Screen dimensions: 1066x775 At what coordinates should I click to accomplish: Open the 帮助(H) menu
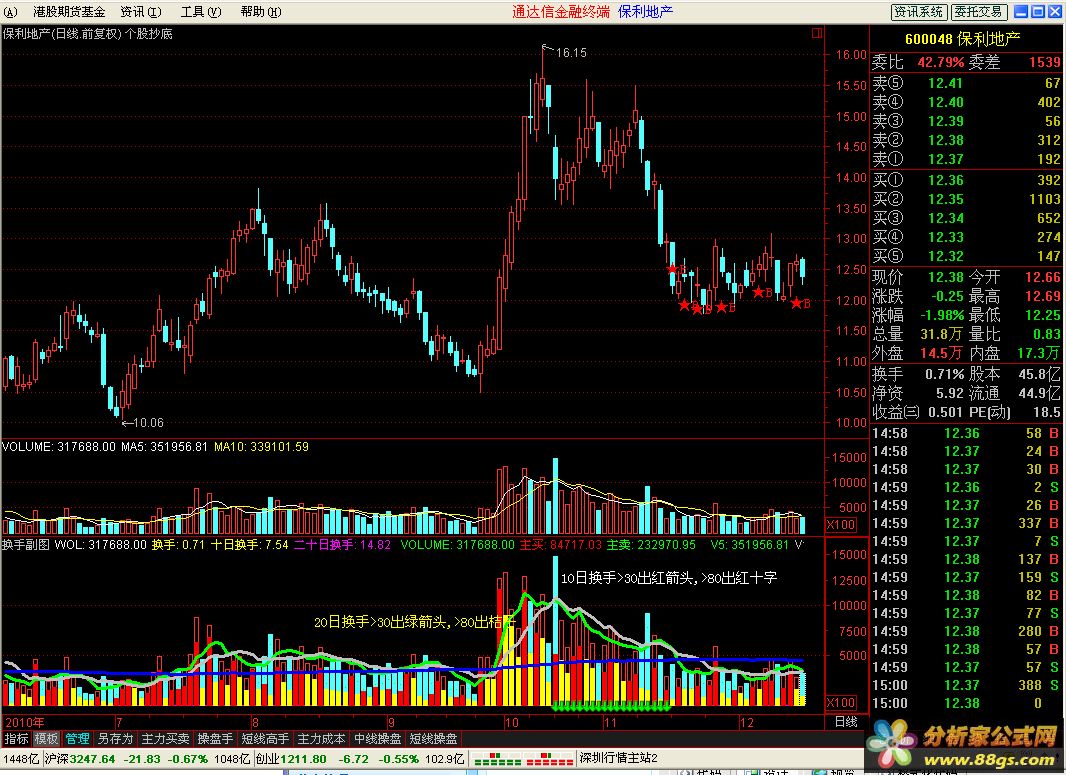(x=261, y=12)
